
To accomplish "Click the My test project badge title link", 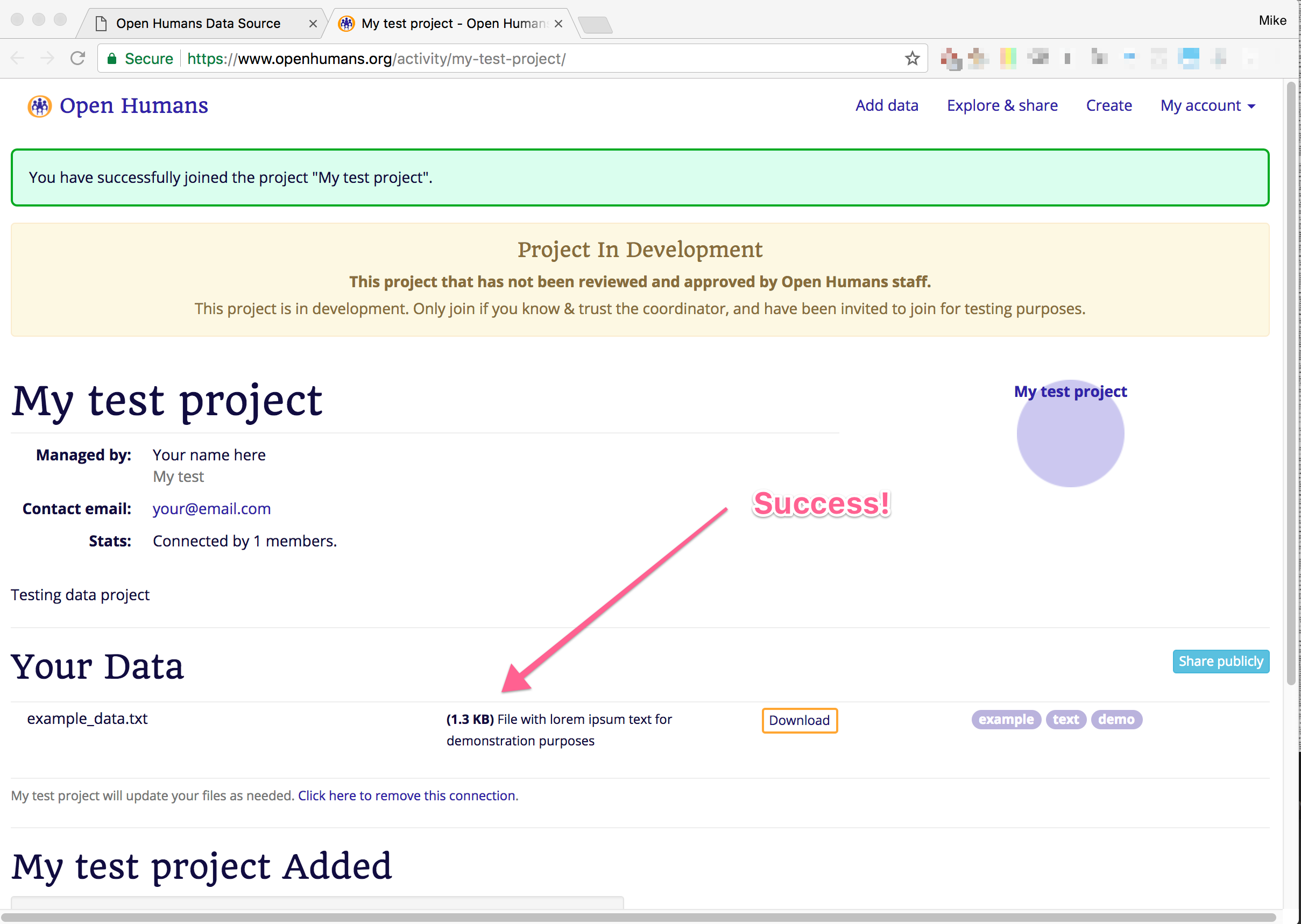I will (x=1070, y=392).
